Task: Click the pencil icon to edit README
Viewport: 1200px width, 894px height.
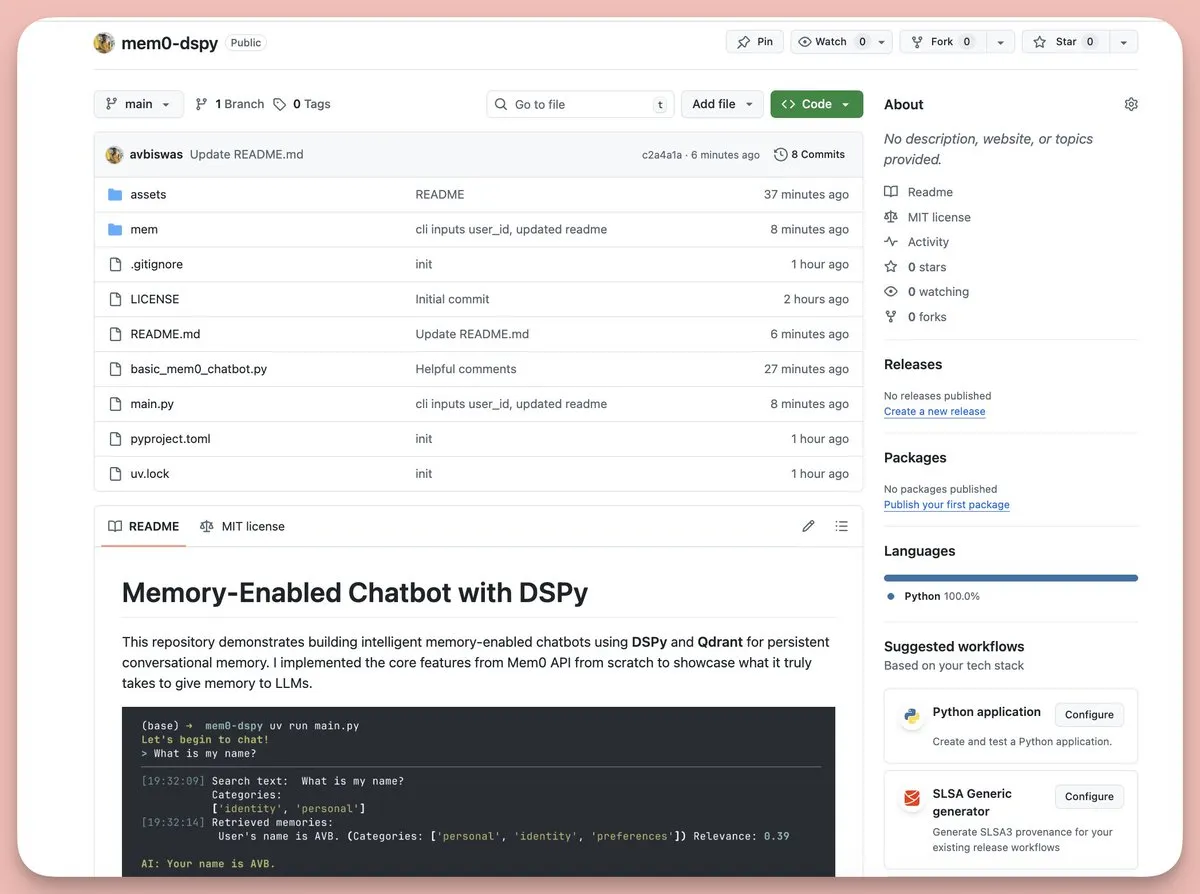Action: point(808,526)
